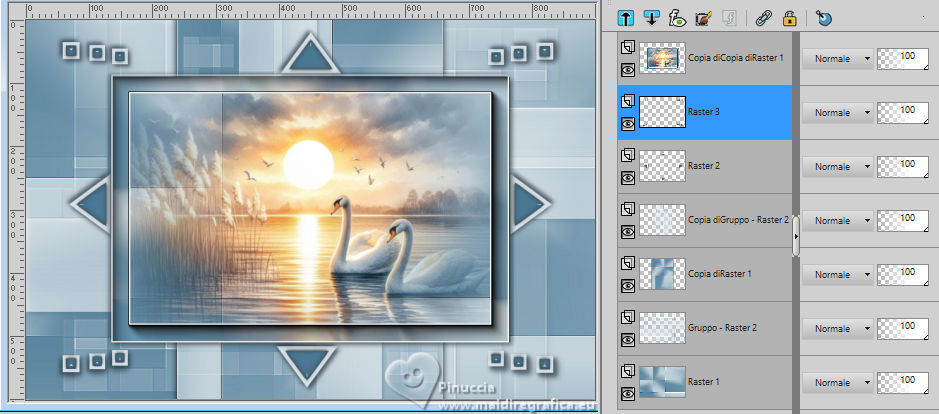Hide the Raster 3 layer
Screen dimensions: 939x414
point(628,124)
